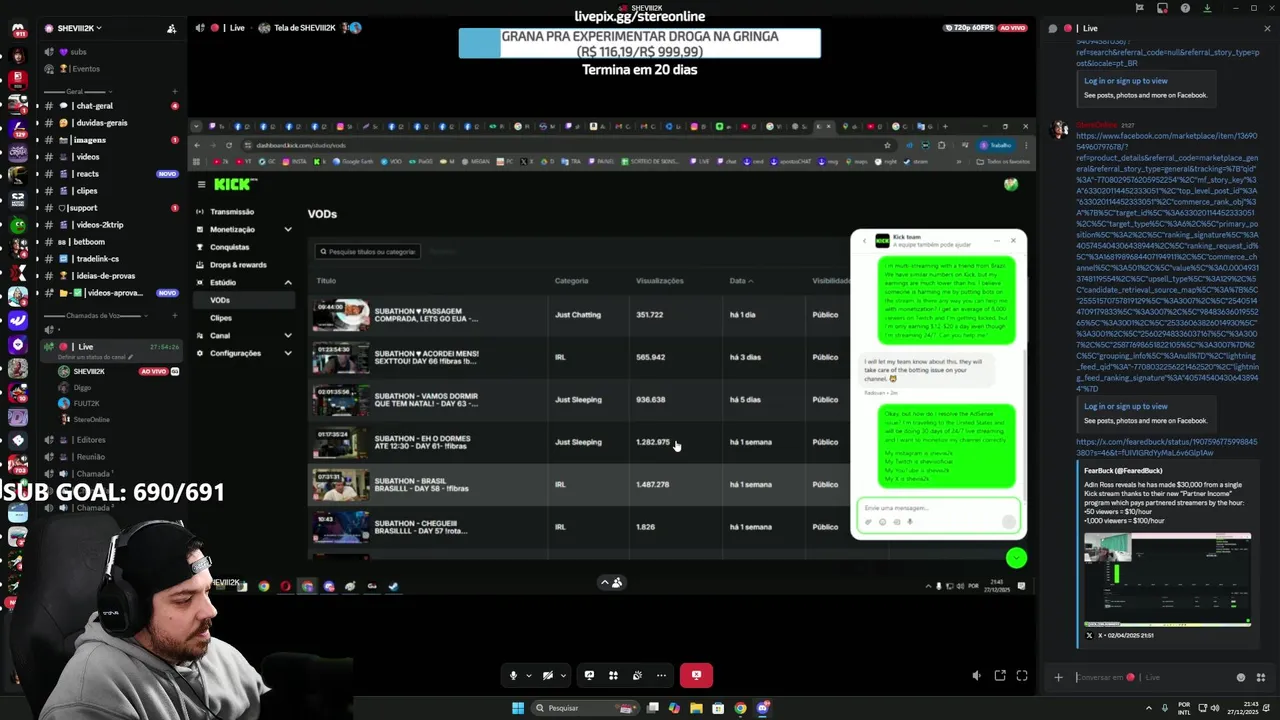Open the activities icon in call bar

click(x=613, y=675)
